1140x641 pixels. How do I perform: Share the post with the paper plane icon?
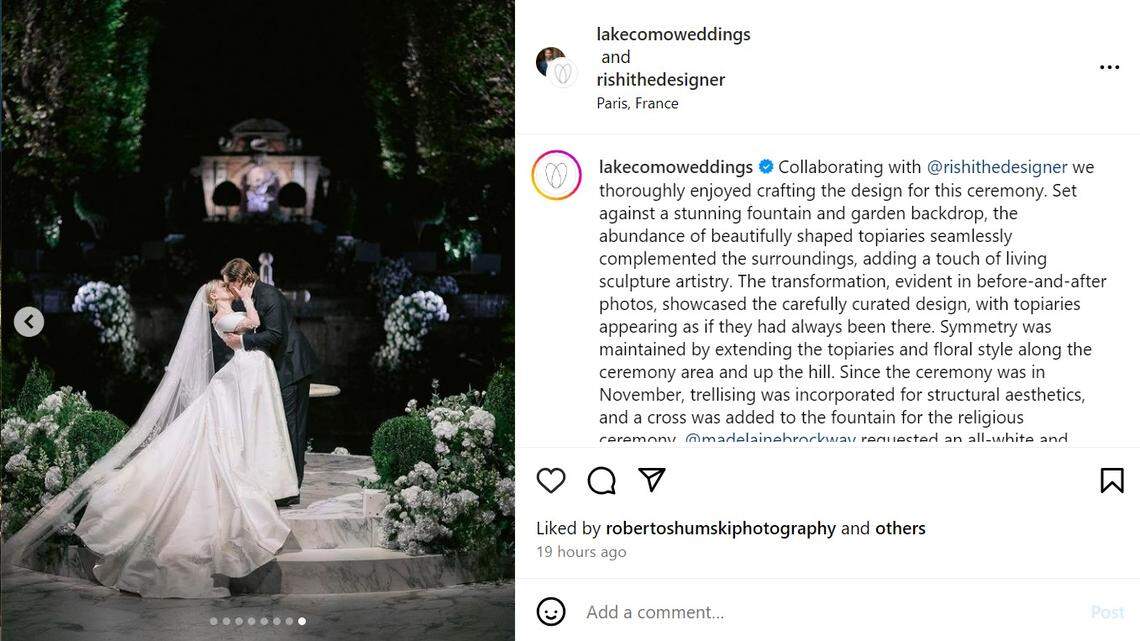coord(652,480)
